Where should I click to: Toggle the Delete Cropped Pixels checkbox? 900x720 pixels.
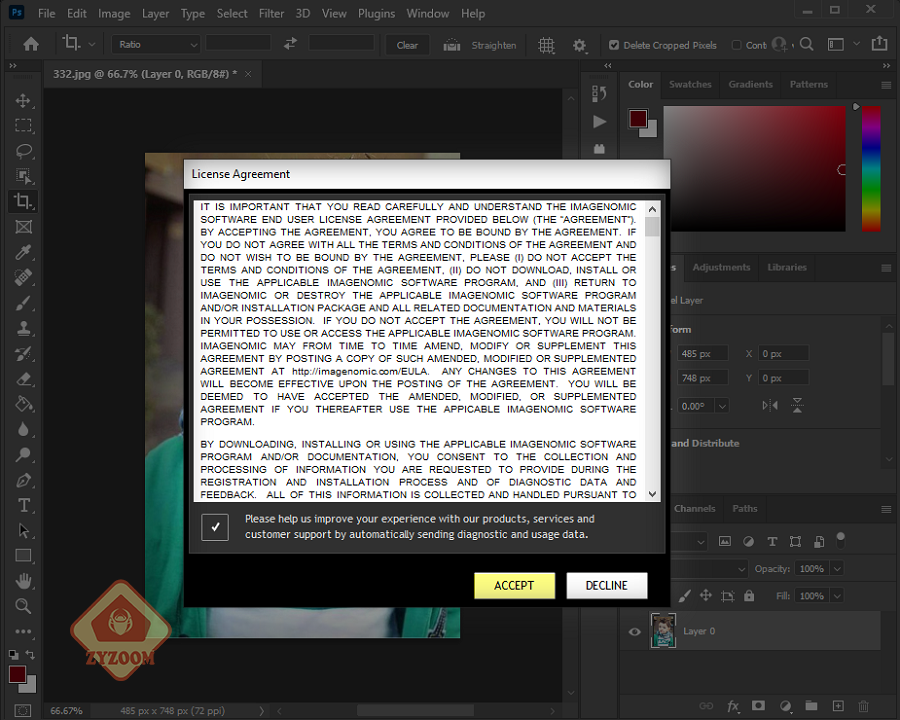click(614, 45)
